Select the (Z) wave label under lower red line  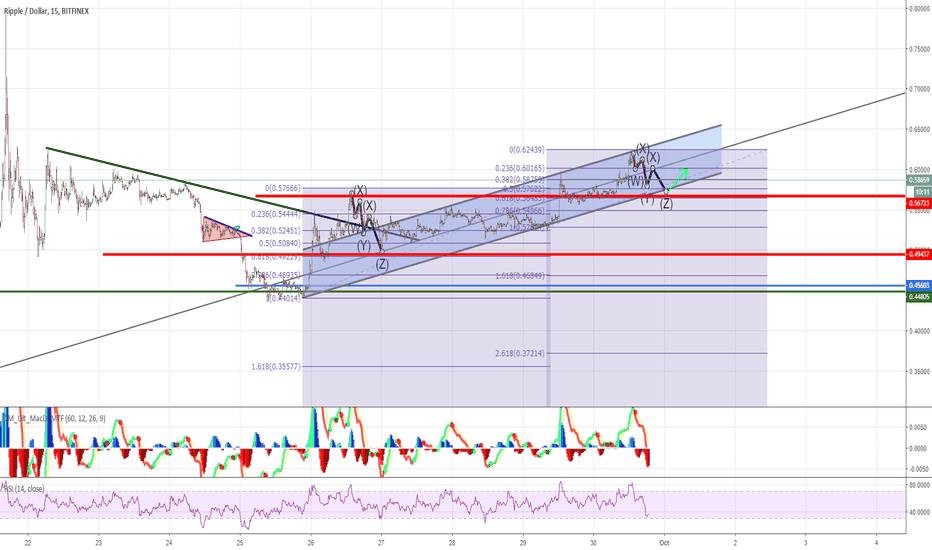click(x=382, y=265)
